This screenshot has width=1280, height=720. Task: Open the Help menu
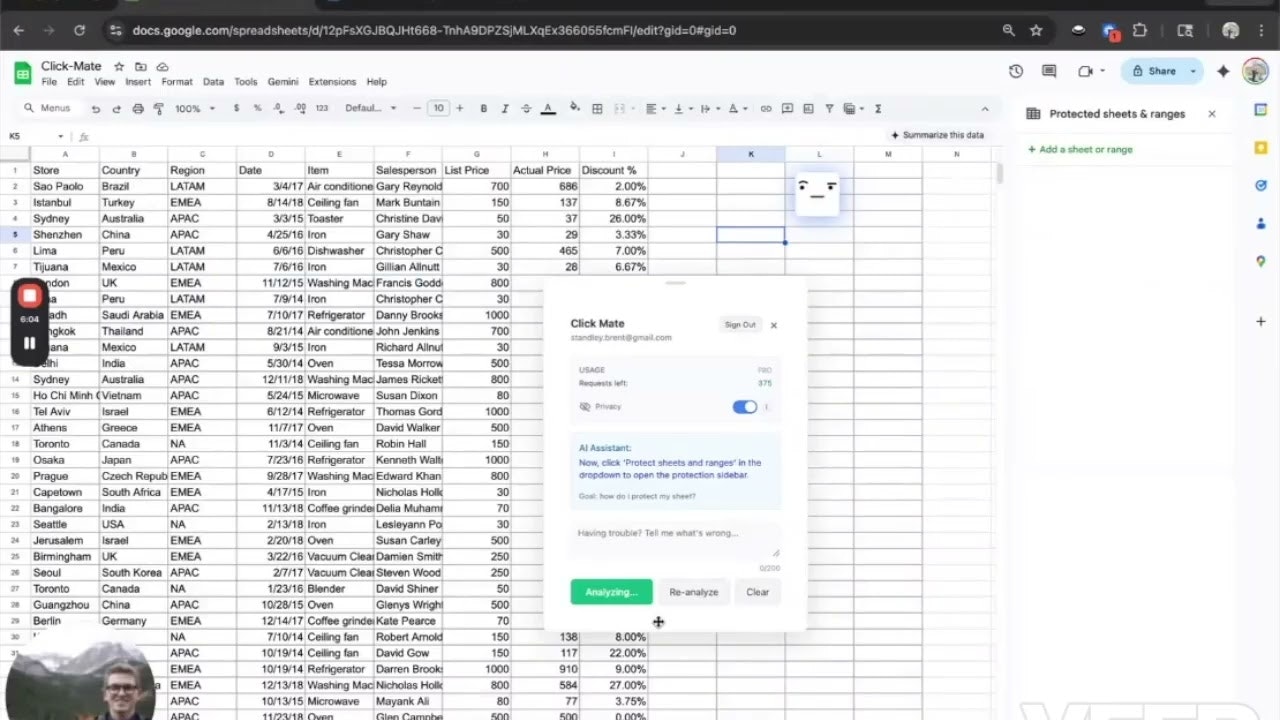[x=376, y=82]
